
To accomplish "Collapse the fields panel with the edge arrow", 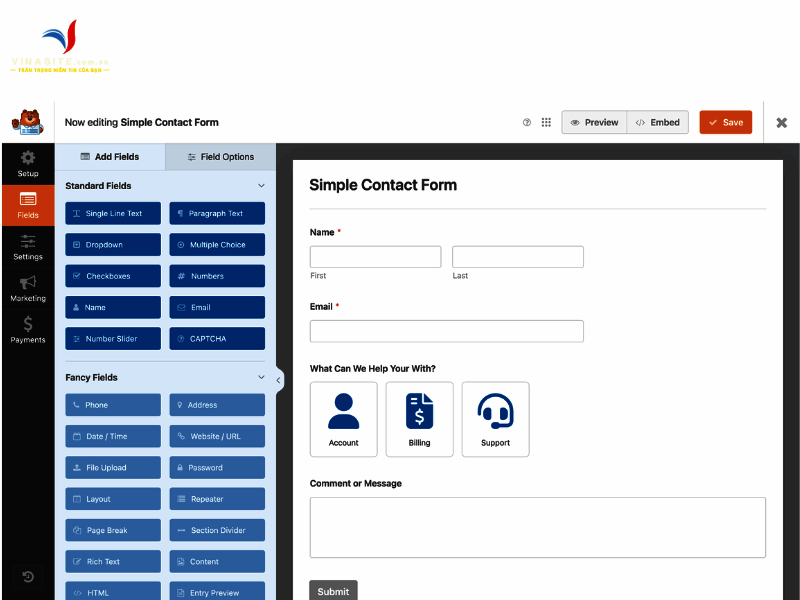I will click(278, 379).
